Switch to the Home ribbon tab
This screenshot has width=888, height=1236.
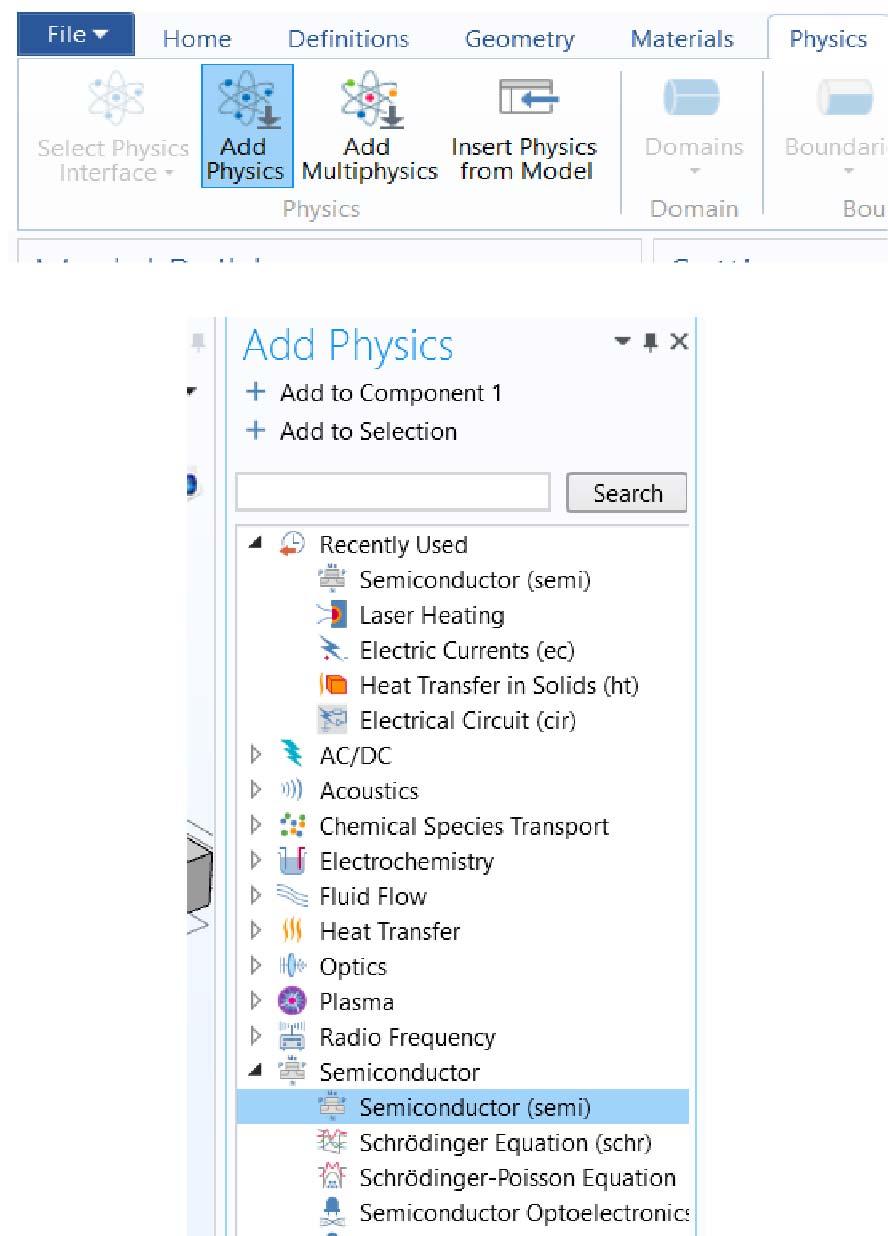pos(197,39)
